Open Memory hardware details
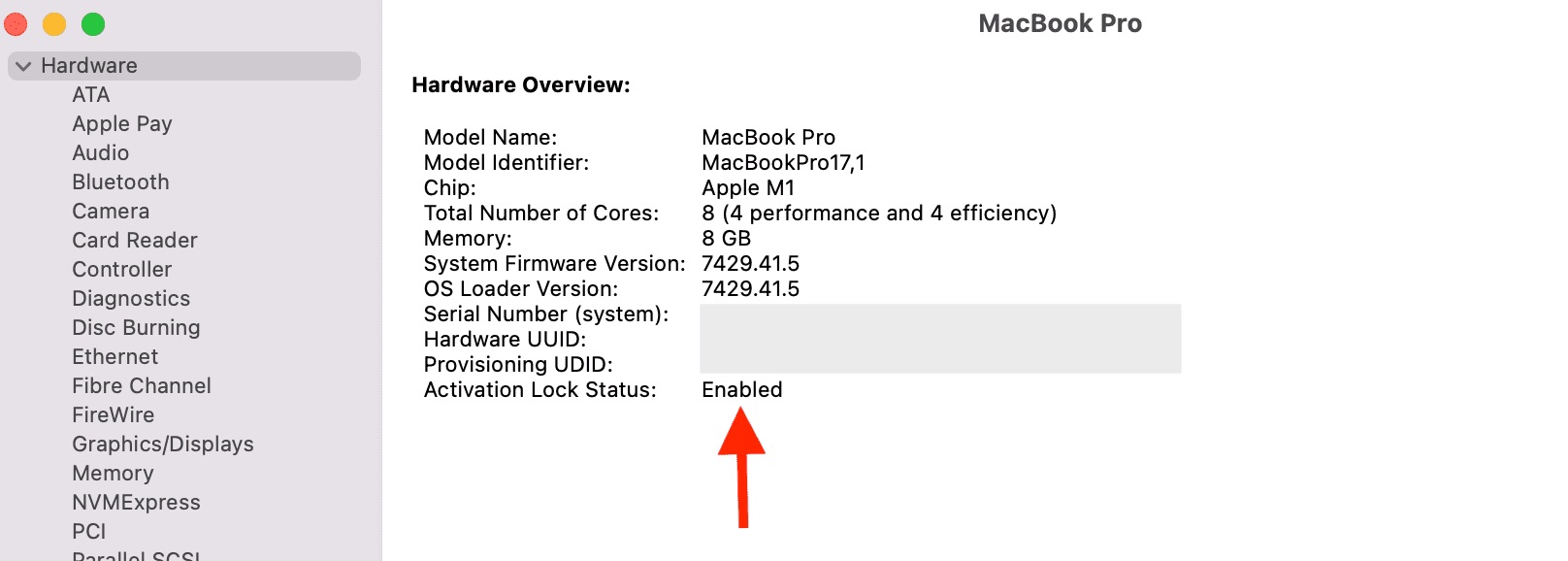The height and width of the screenshot is (561, 1568). tap(114, 474)
